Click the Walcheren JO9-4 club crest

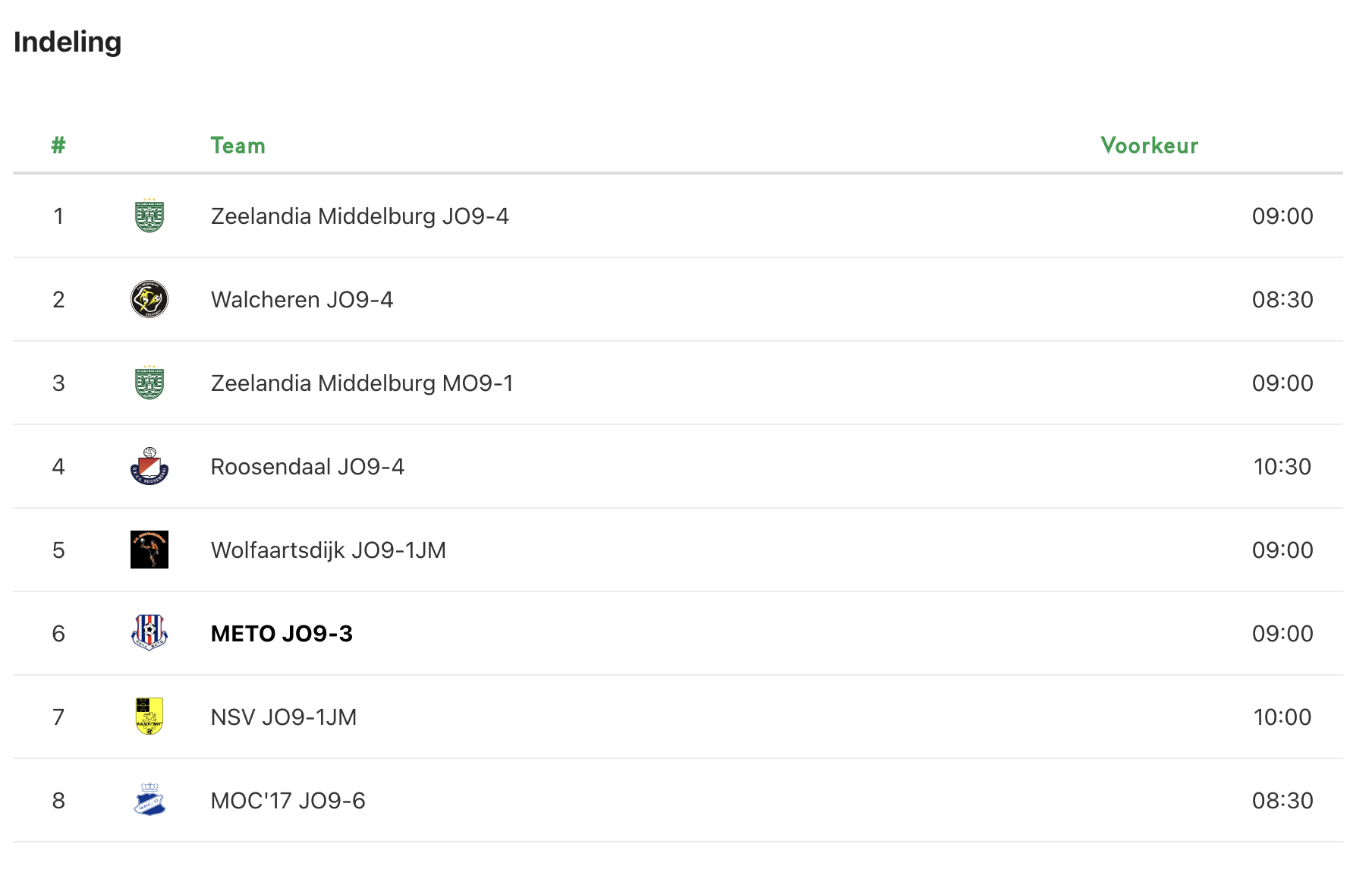[x=149, y=300]
